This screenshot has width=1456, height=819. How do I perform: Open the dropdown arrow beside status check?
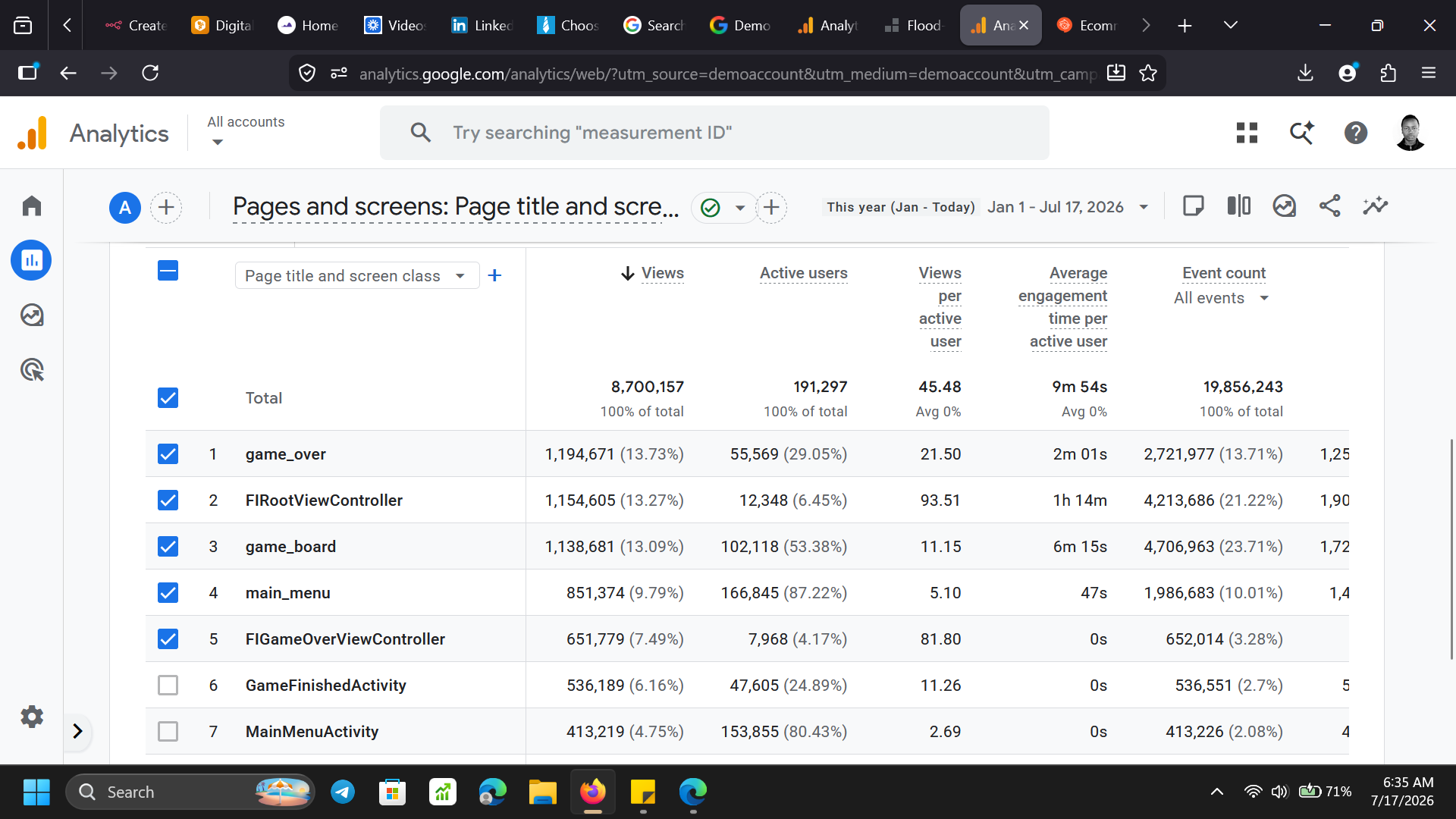tap(740, 208)
